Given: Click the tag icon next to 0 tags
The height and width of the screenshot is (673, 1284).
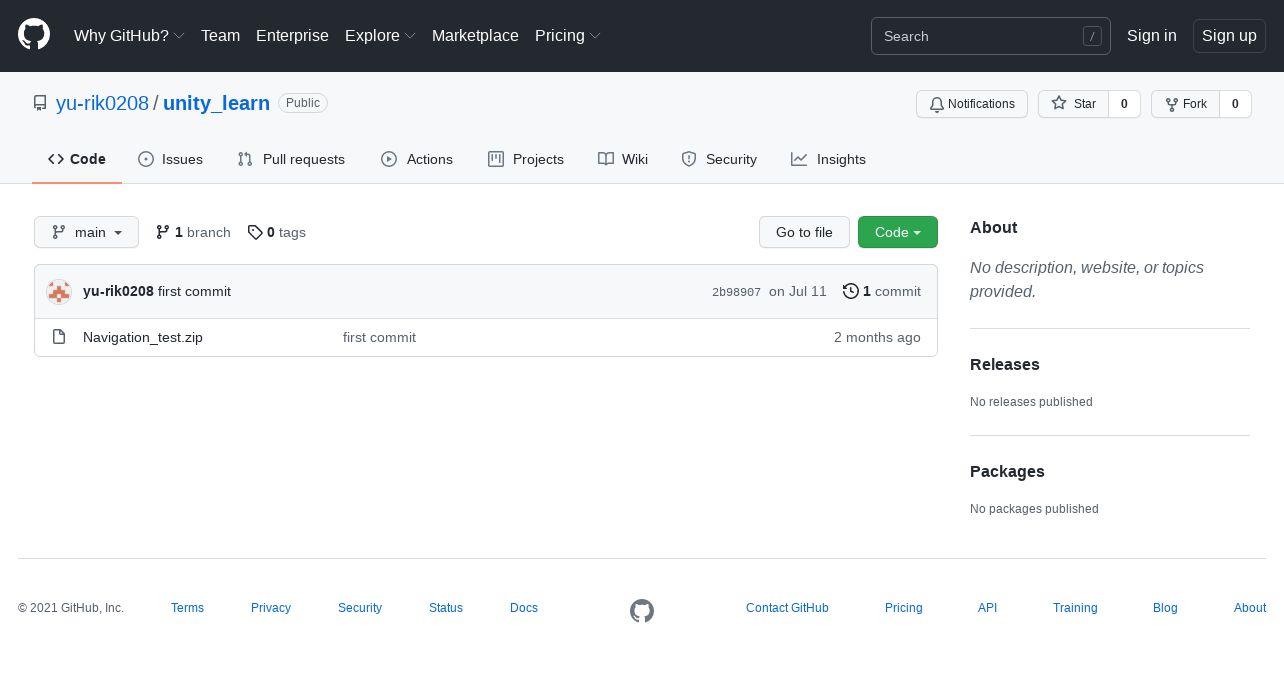Looking at the screenshot, I should pyautogui.click(x=255, y=232).
